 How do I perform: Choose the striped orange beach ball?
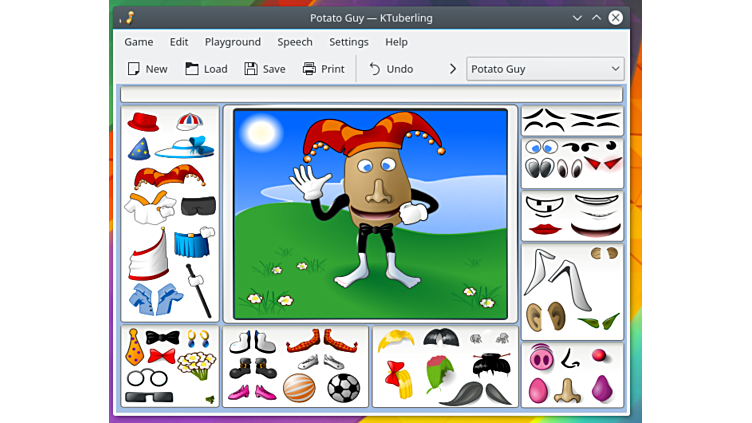coord(298,387)
